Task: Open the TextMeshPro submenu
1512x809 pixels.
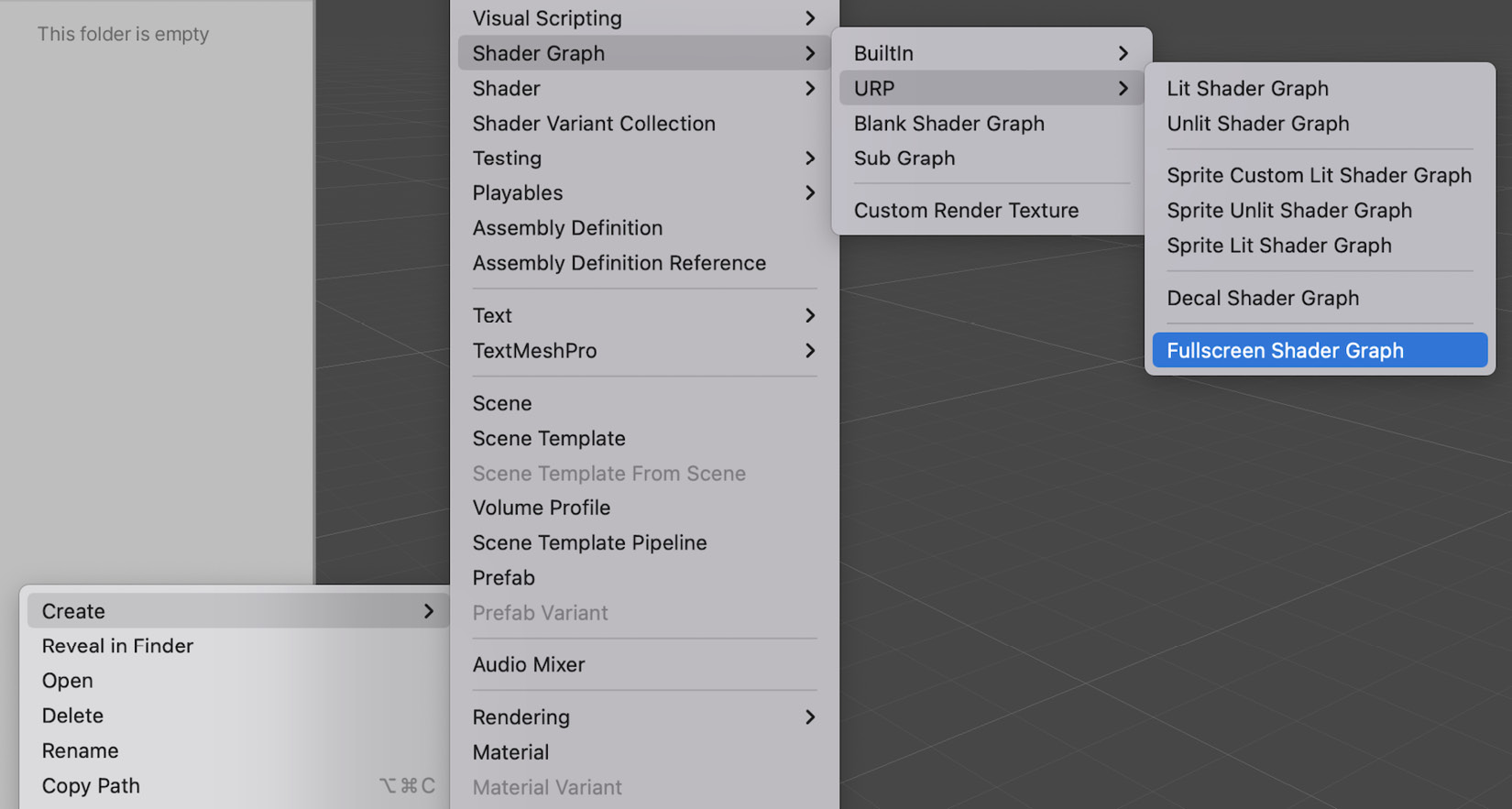Action: (x=644, y=350)
